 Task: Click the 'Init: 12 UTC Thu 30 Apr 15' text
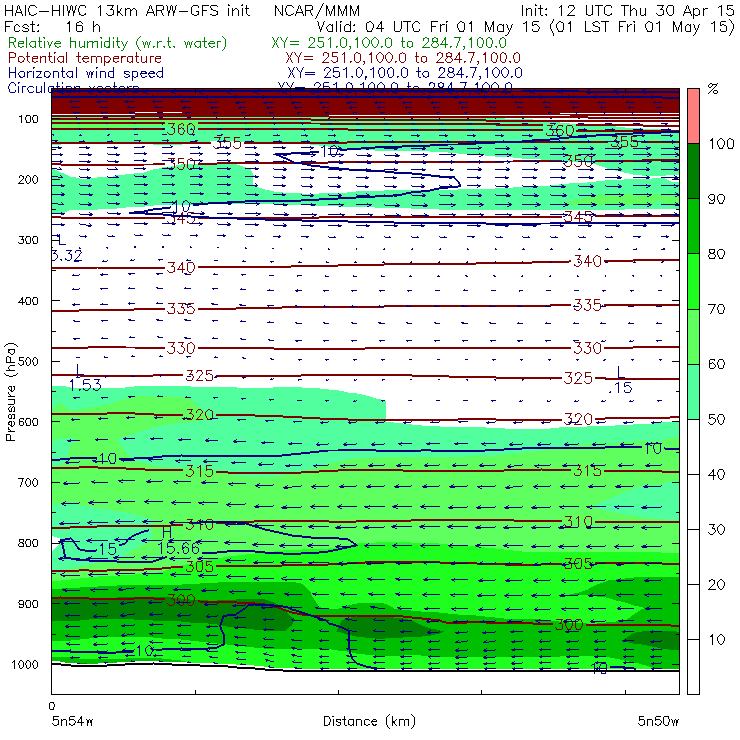[x=628, y=10]
